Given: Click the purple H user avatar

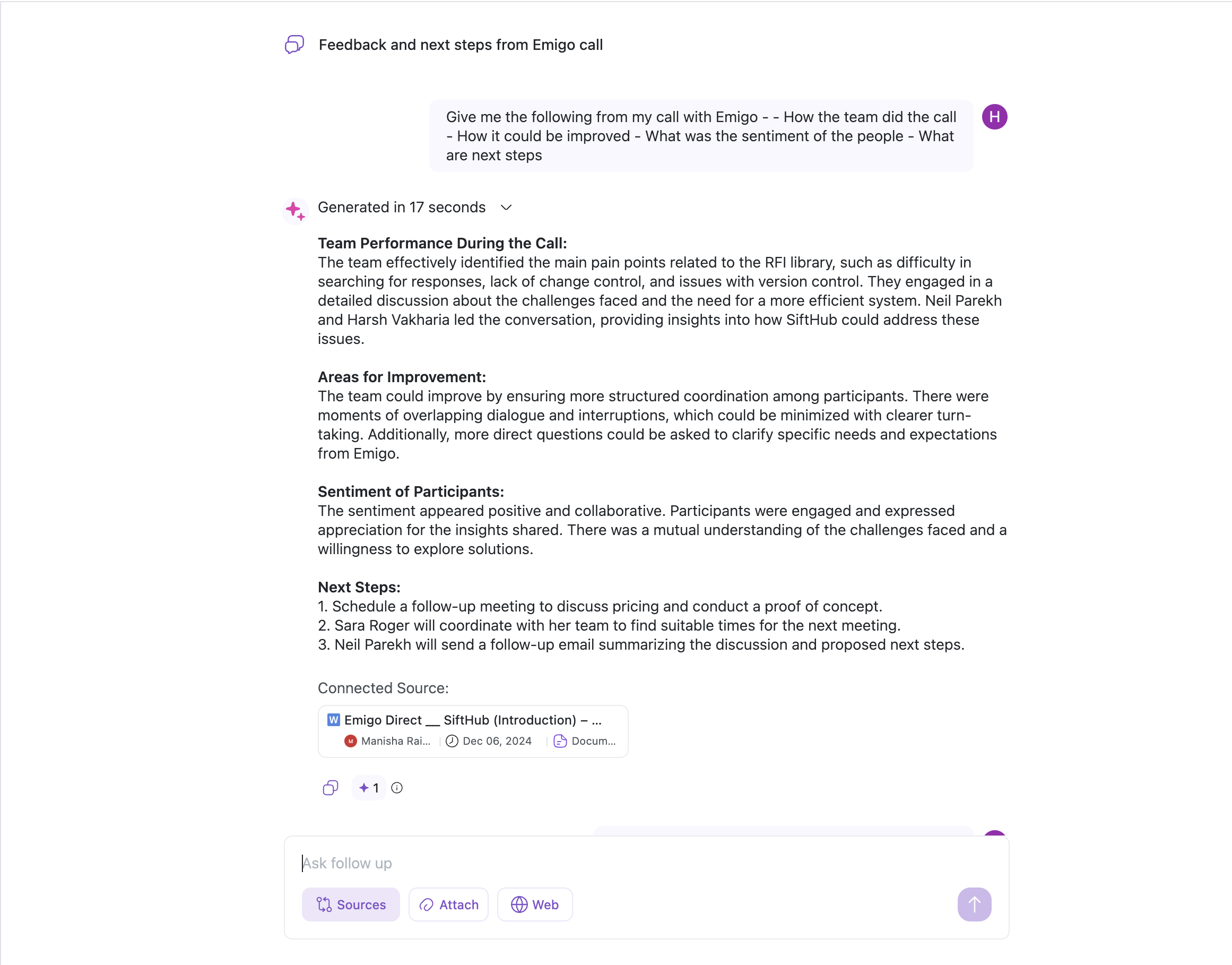Looking at the screenshot, I should click(x=994, y=117).
